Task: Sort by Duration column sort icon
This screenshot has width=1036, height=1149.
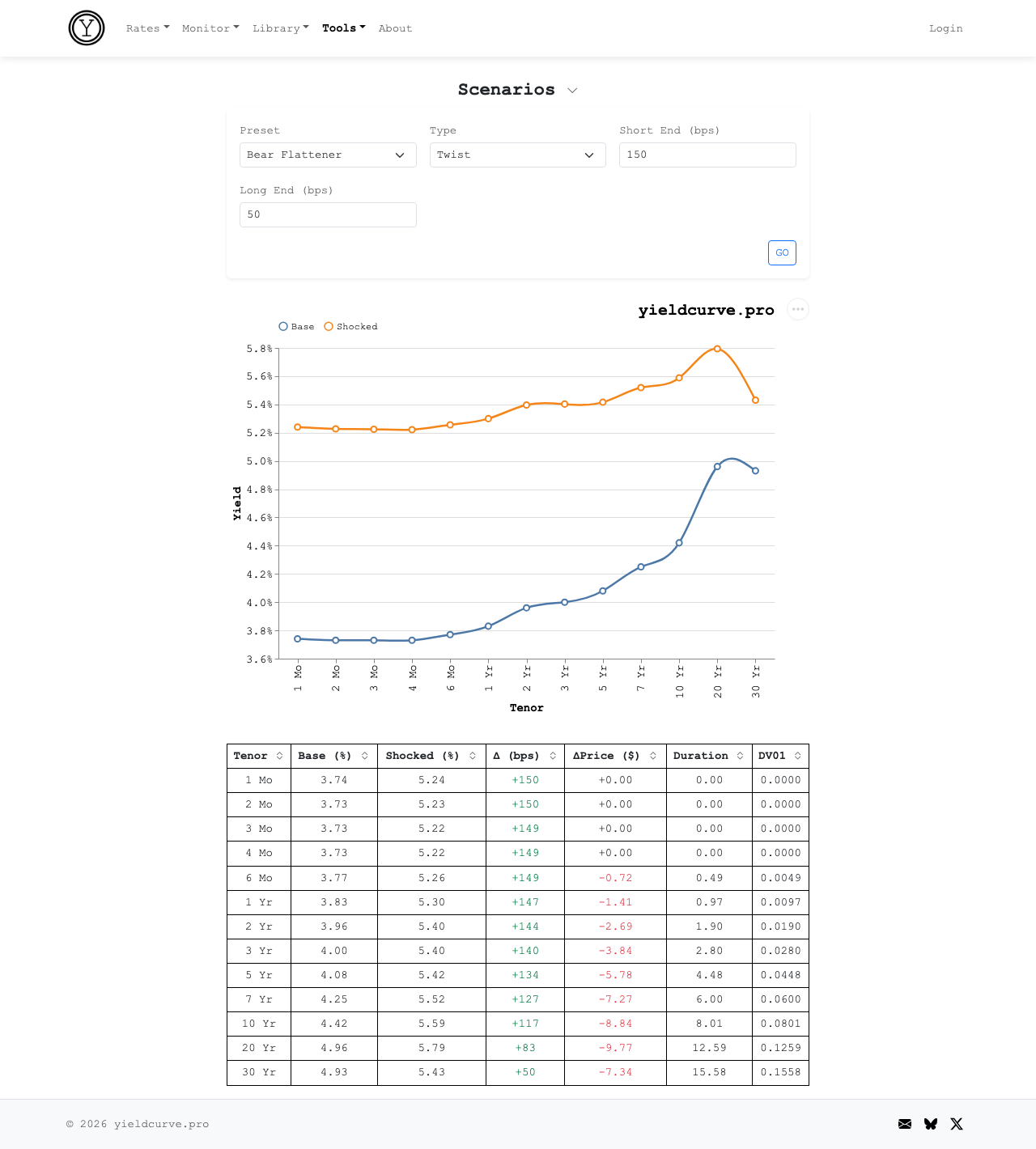Action: tap(740, 756)
